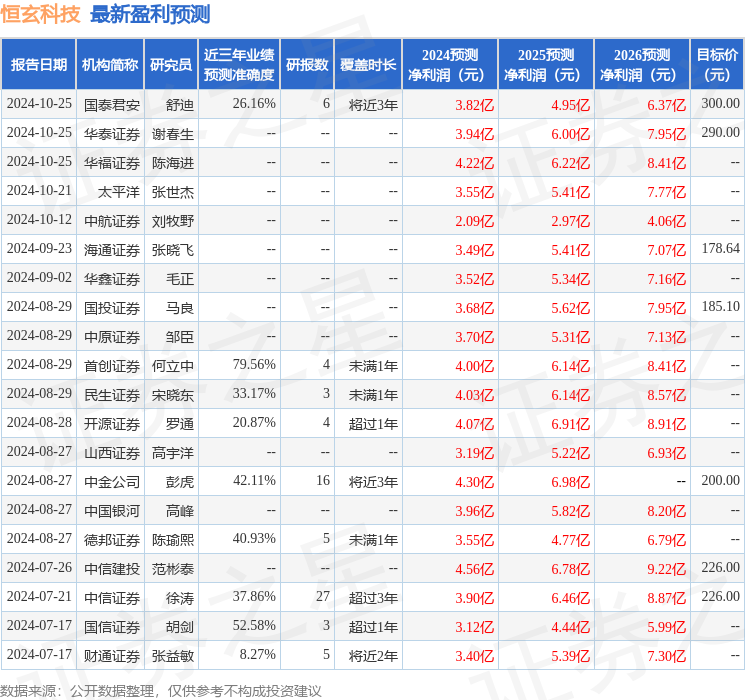Screen dimensions: 745x700
Task: Select the 华福证券 institution cell
Action: pyautogui.click(x=112, y=163)
